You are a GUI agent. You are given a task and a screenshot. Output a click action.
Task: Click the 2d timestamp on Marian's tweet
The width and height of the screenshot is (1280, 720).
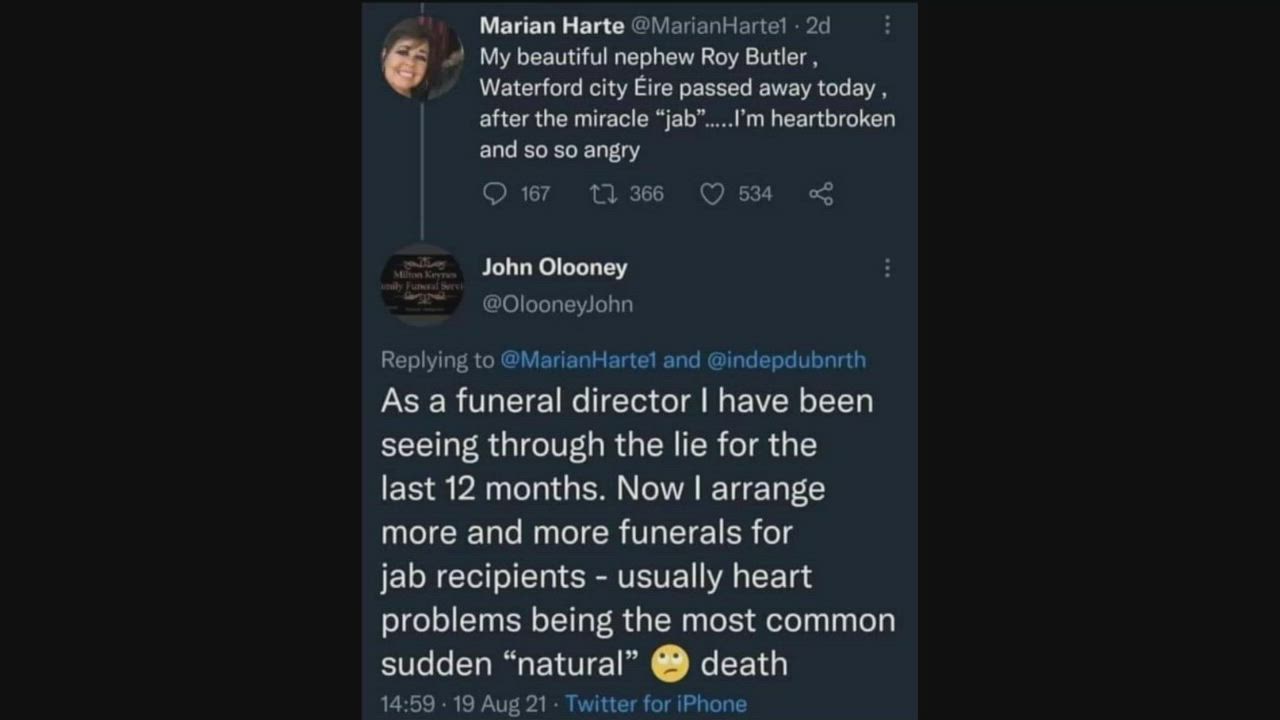[x=818, y=26]
